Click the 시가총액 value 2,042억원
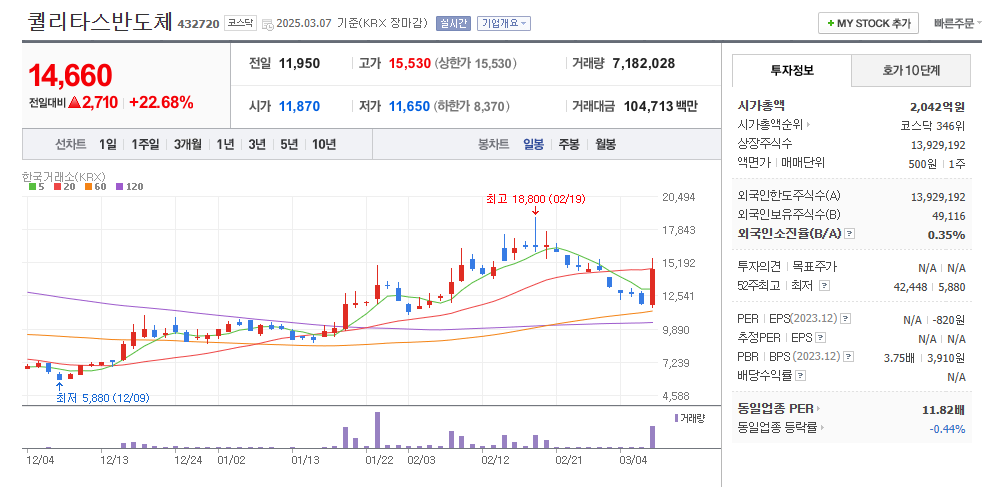 click(938, 106)
